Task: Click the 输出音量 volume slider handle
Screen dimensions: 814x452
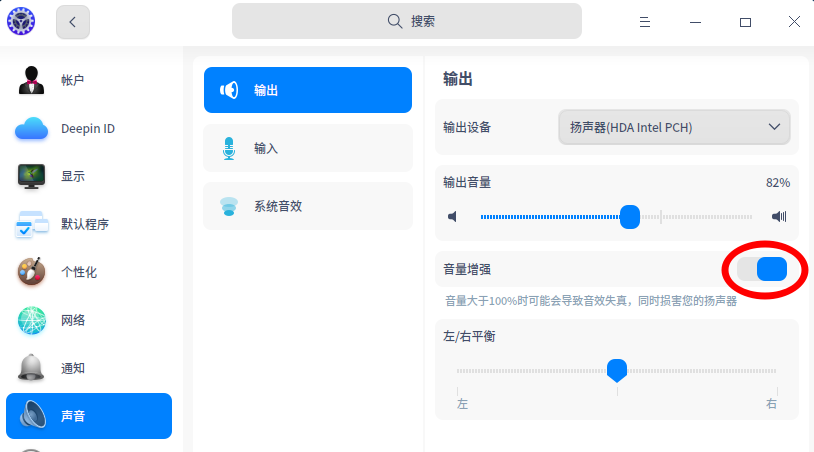Action: 630,217
